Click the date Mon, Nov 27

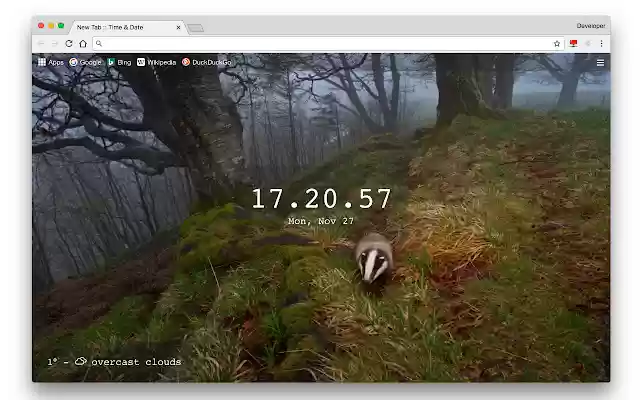321,221
